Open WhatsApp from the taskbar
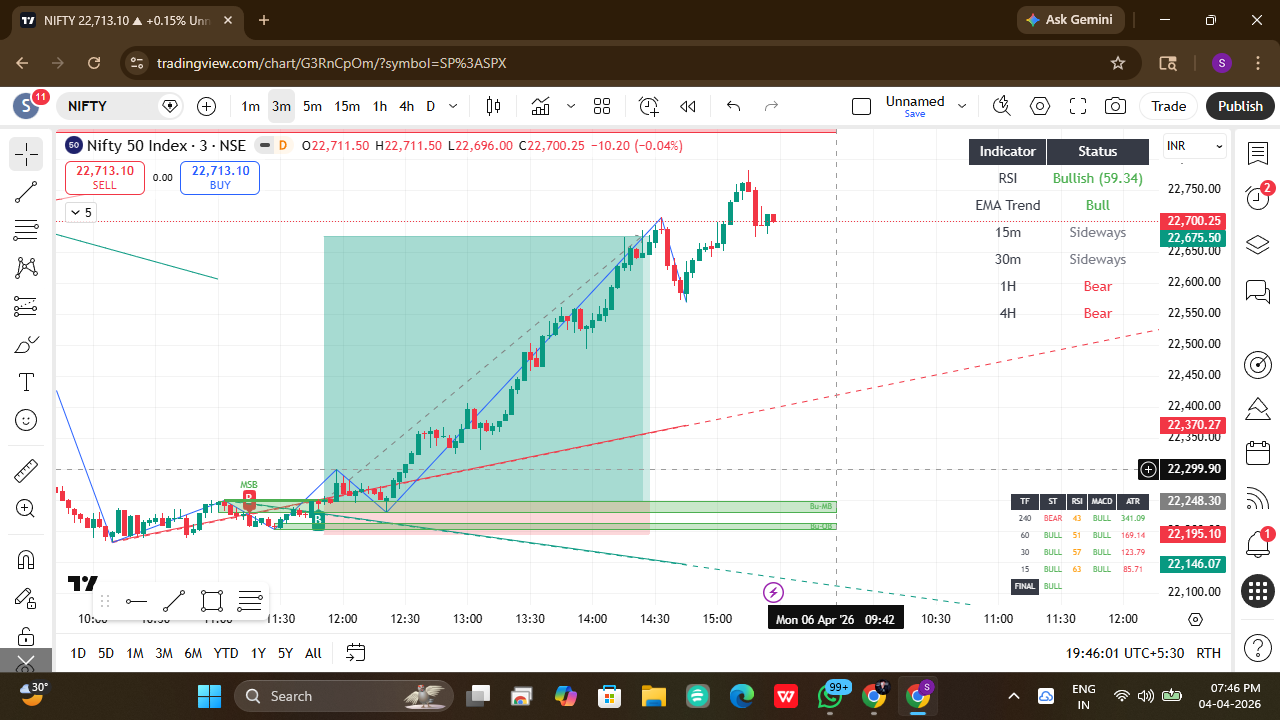This screenshot has height=720, width=1280. point(832,696)
